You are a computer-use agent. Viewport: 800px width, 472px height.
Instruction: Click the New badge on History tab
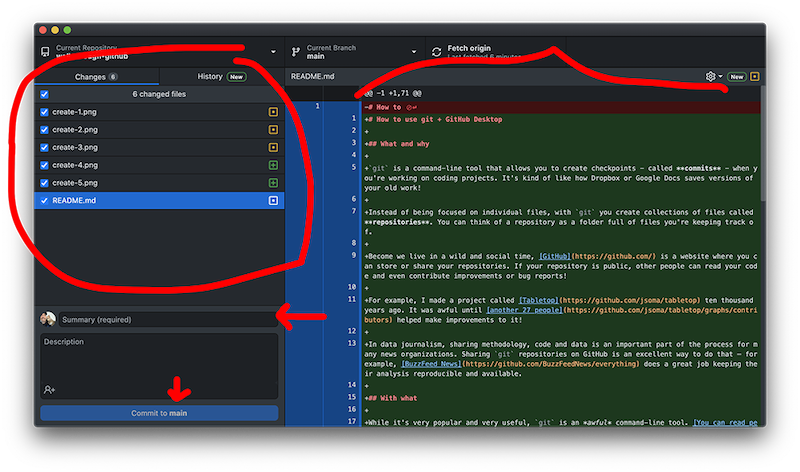[236, 77]
